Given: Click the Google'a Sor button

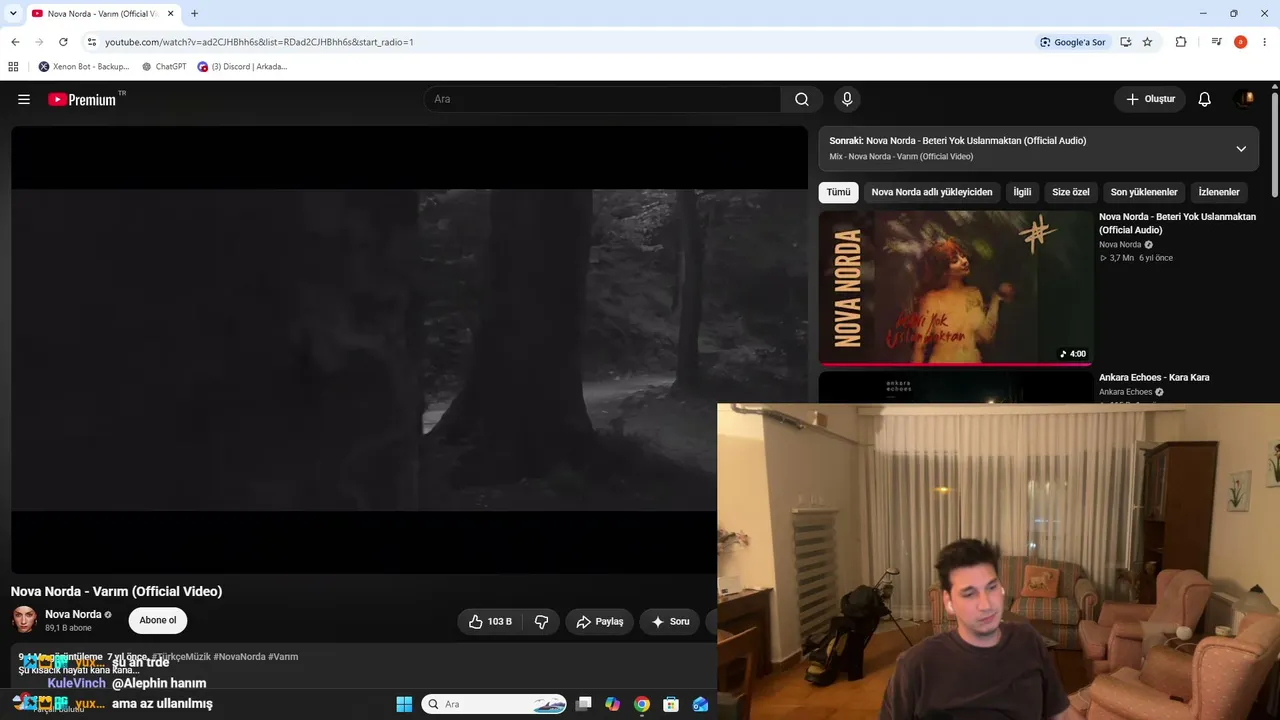Looking at the screenshot, I should click(x=1072, y=42).
